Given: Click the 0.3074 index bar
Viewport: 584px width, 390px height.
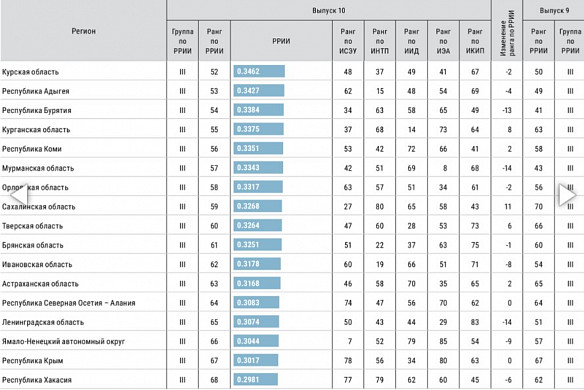Looking at the screenshot, I should point(256,322).
